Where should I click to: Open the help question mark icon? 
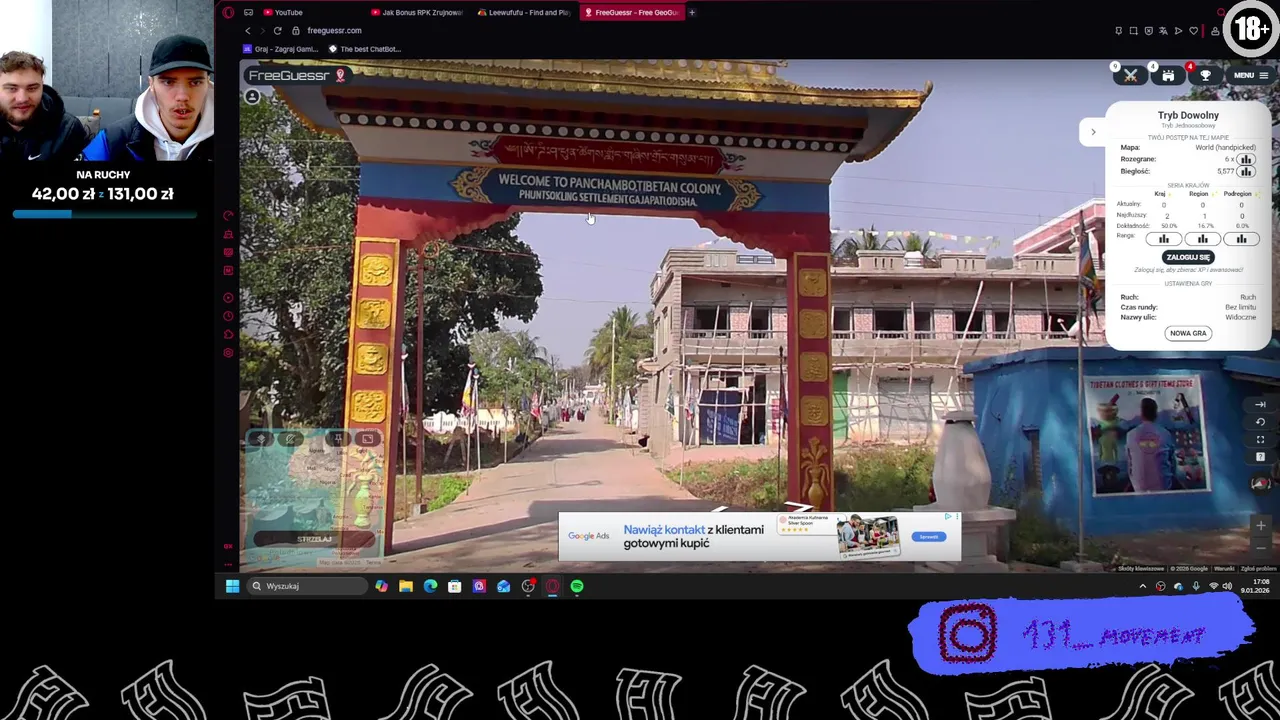(1260, 457)
